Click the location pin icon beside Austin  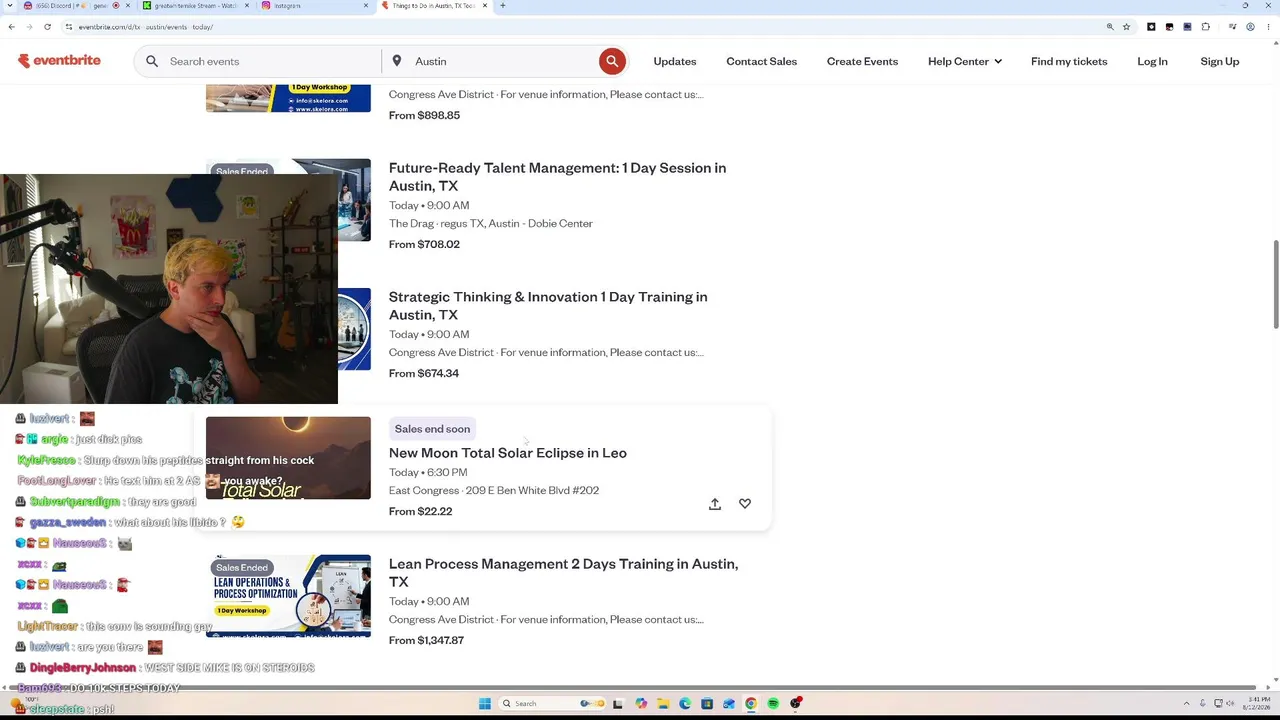pos(397,61)
